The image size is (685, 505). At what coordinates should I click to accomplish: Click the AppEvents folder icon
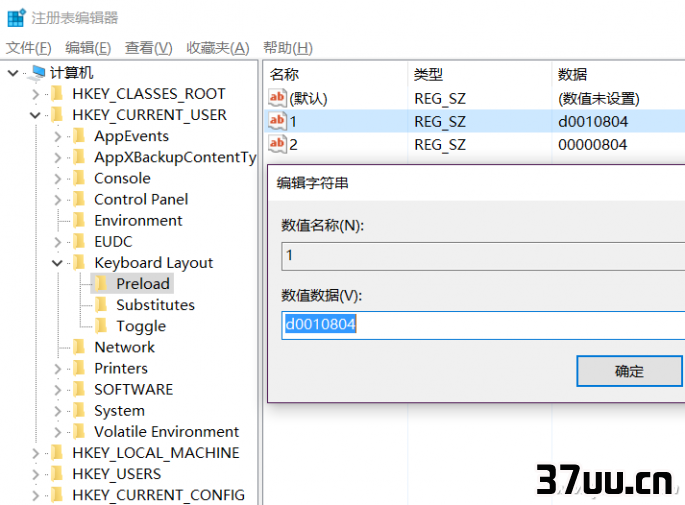pos(79,135)
